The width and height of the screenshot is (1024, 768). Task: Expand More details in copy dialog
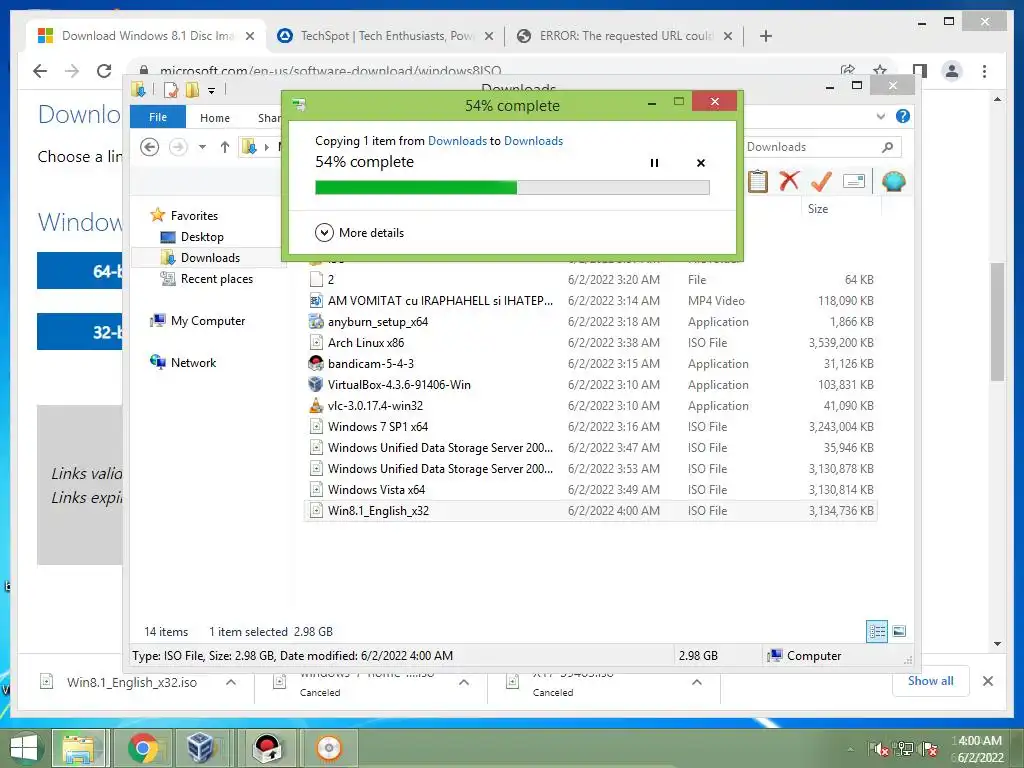(x=360, y=232)
